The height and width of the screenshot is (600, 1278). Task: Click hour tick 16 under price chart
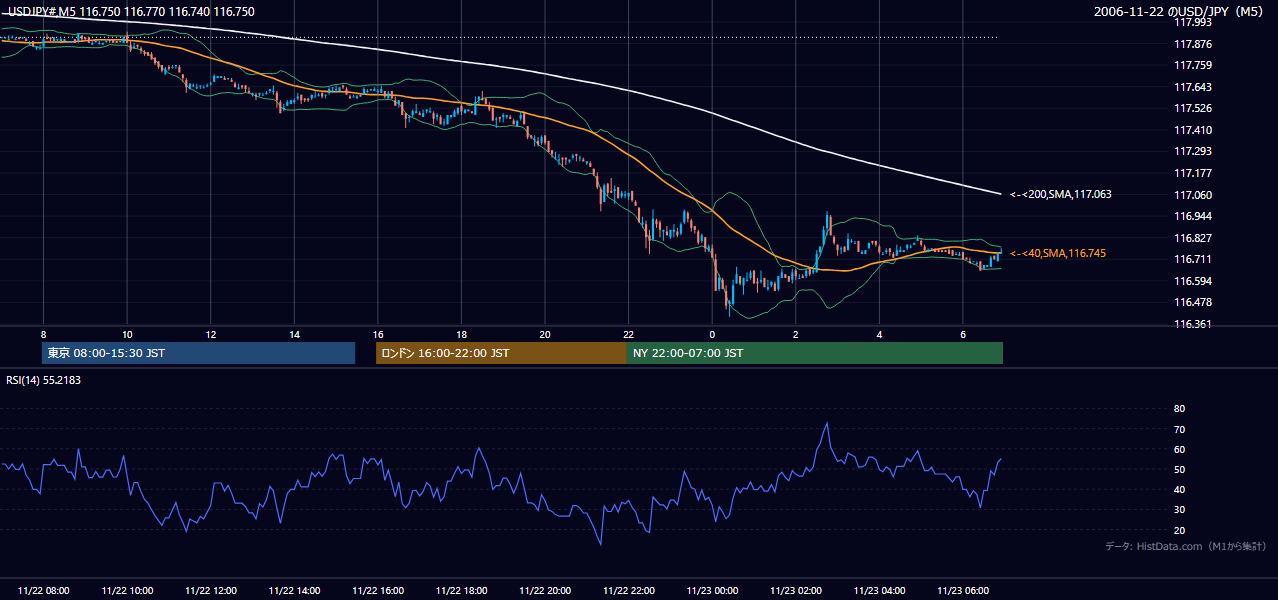tap(378, 334)
